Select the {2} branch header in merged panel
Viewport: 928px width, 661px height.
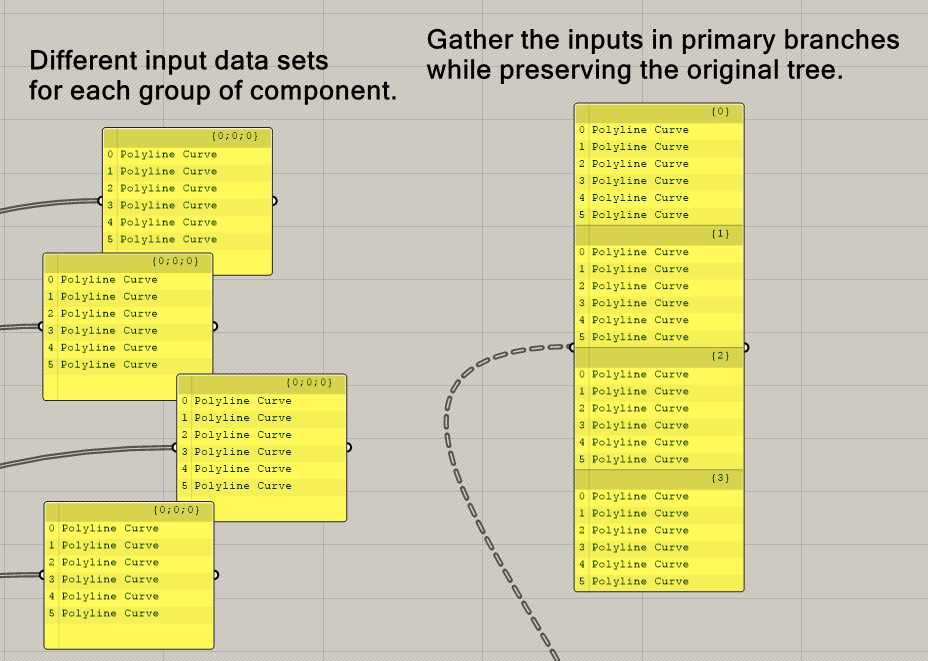tap(659, 356)
